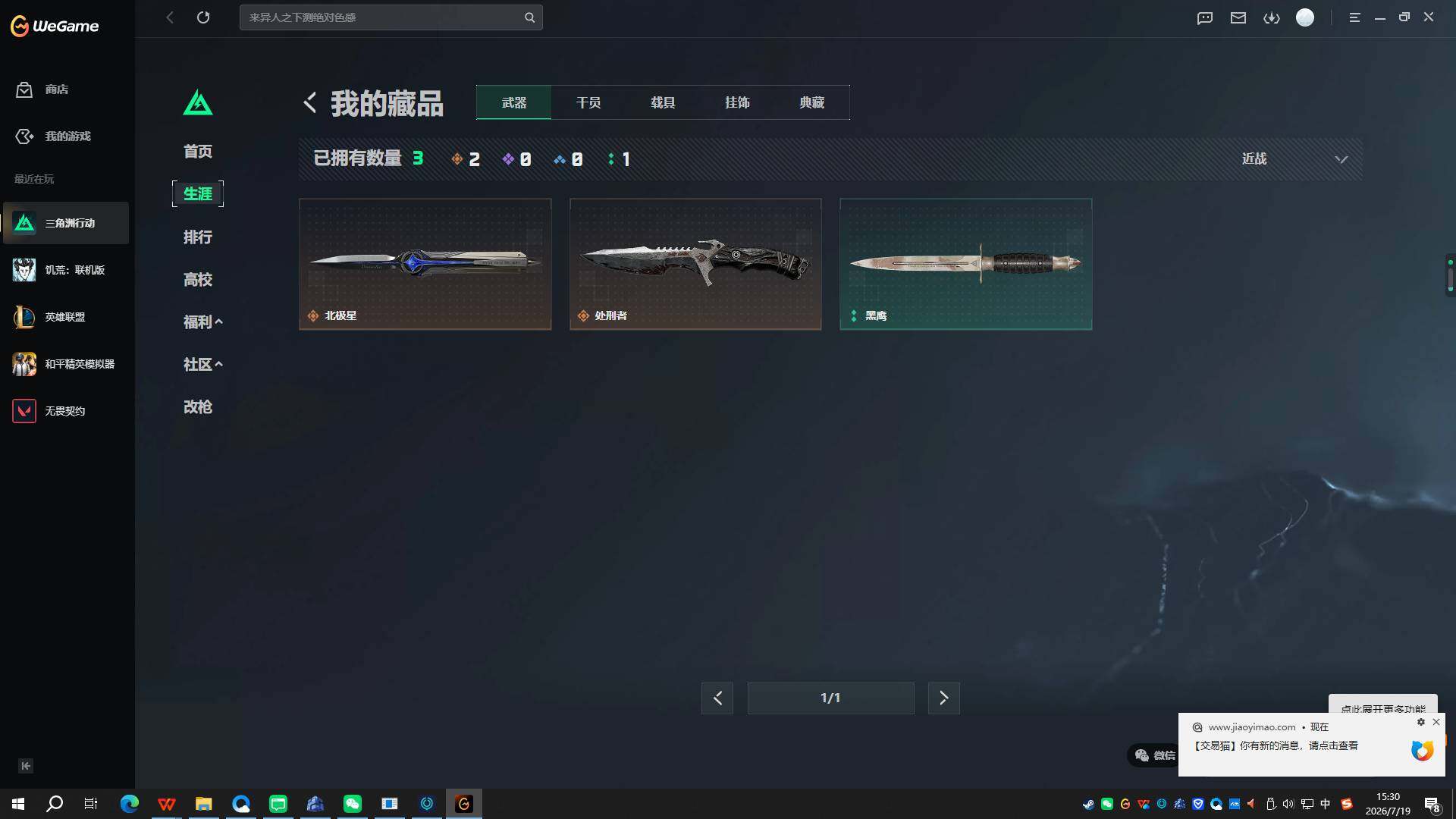Click the green Delta Force logo
1456x819 pixels.
tap(198, 102)
